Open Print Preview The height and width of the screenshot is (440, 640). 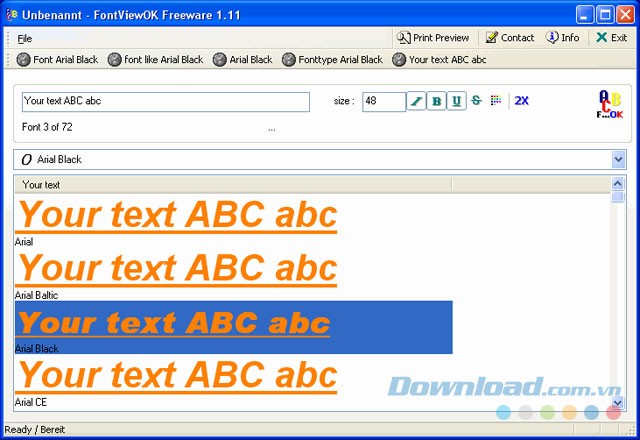[x=433, y=38]
